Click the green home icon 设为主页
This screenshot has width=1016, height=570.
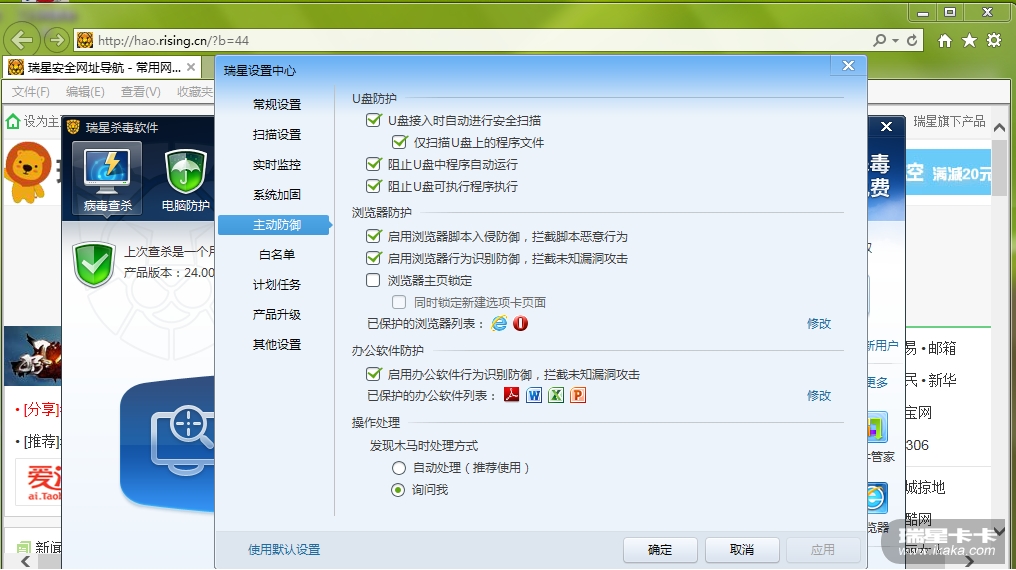pos(13,121)
